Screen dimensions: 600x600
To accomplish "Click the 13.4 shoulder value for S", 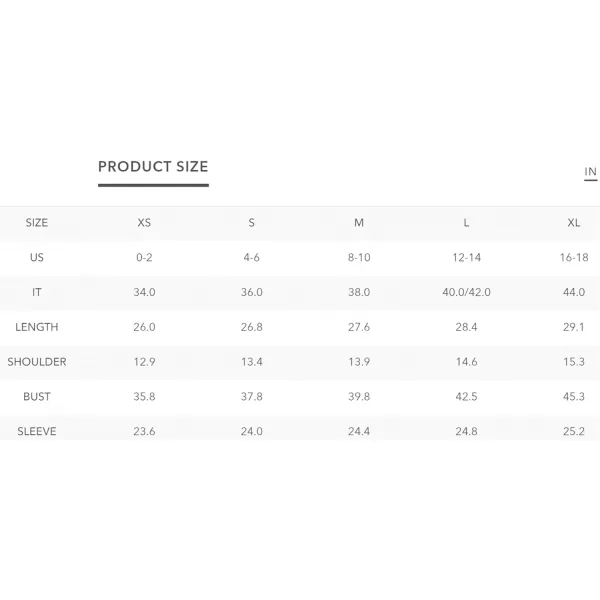I will (x=251, y=362).
